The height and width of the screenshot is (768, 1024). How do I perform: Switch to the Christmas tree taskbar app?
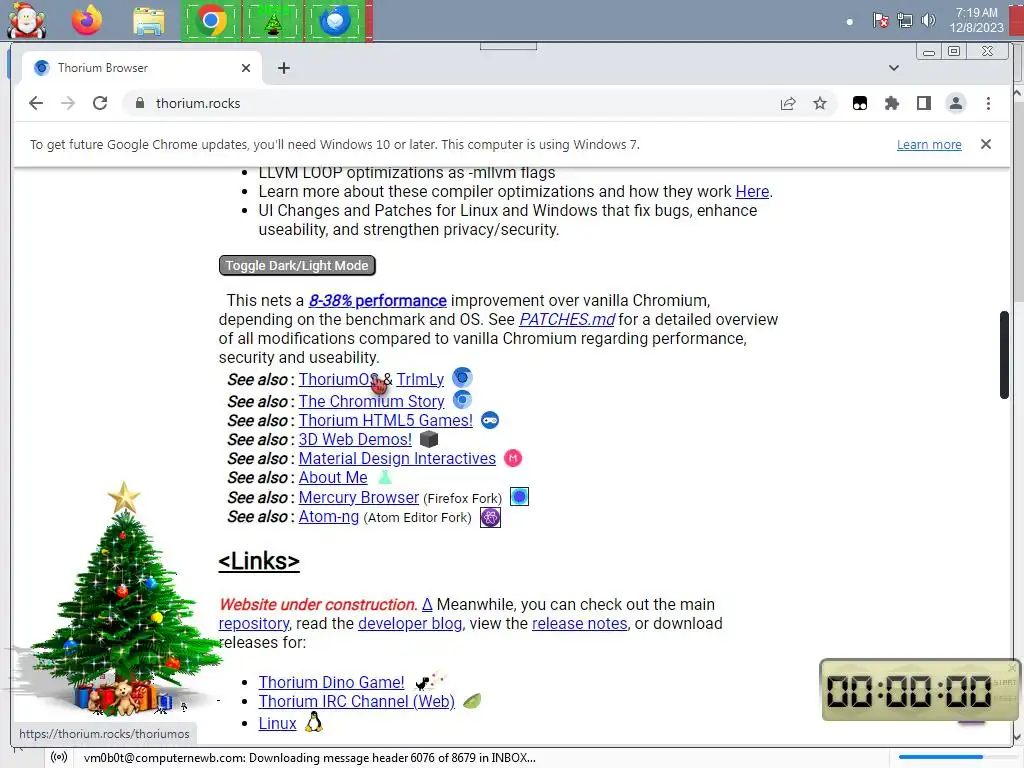point(273,22)
